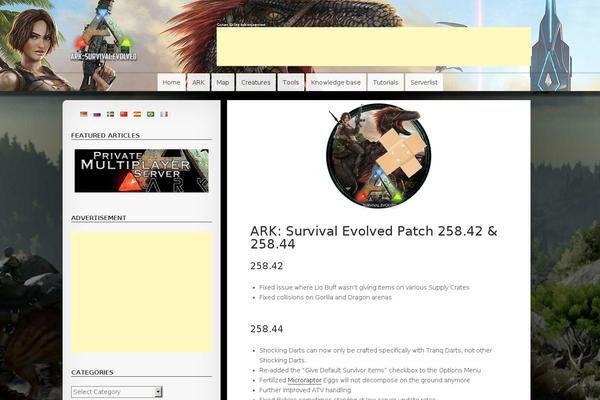Open the Select Category dropdown
This screenshot has height=400, width=600.
[x=117, y=392]
